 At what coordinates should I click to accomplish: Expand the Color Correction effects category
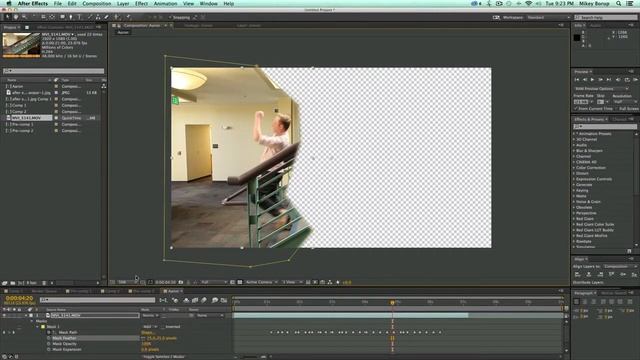[574, 167]
